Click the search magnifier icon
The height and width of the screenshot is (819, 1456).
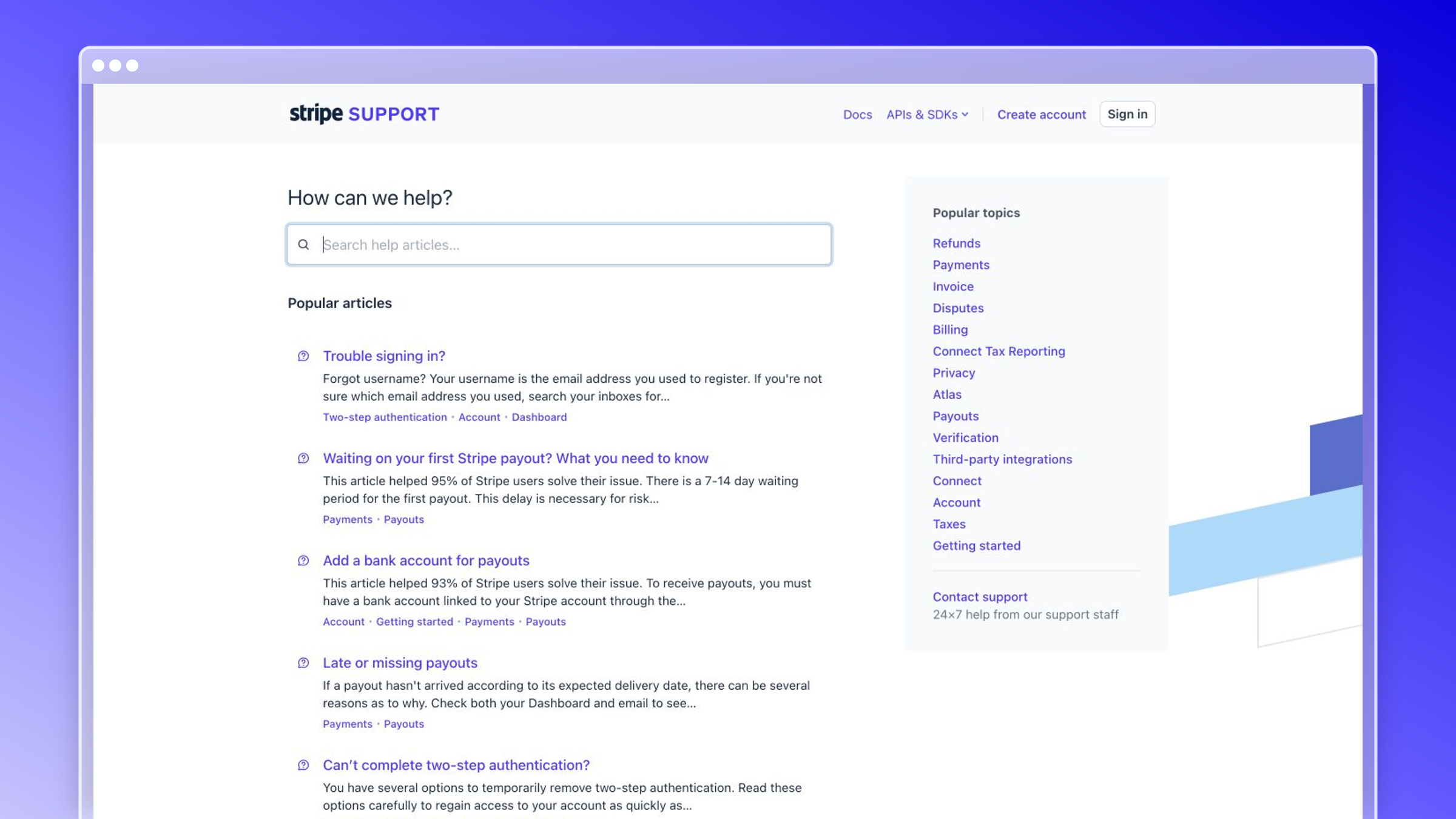click(303, 244)
